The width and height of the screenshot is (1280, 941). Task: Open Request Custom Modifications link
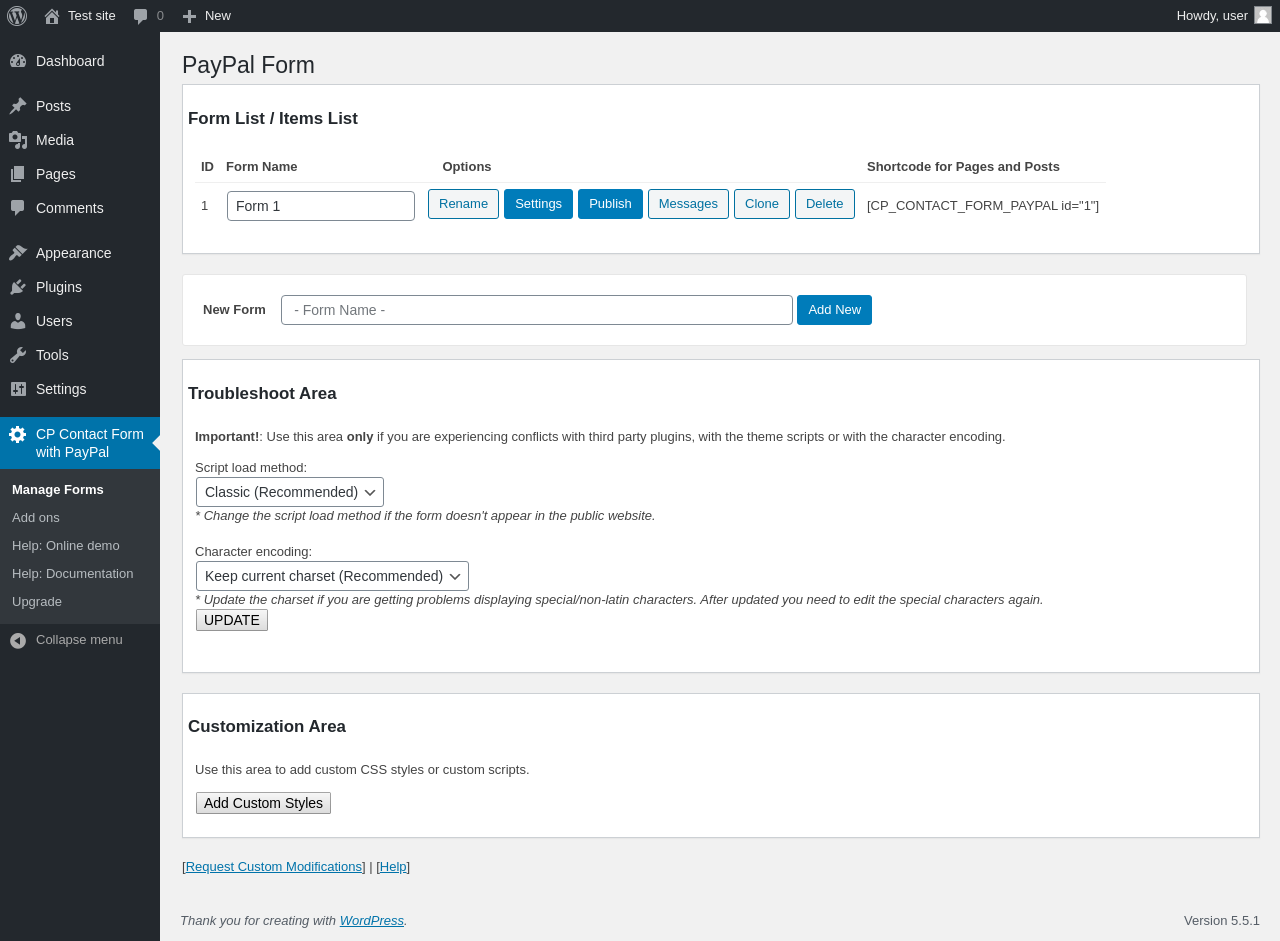[274, 867]
